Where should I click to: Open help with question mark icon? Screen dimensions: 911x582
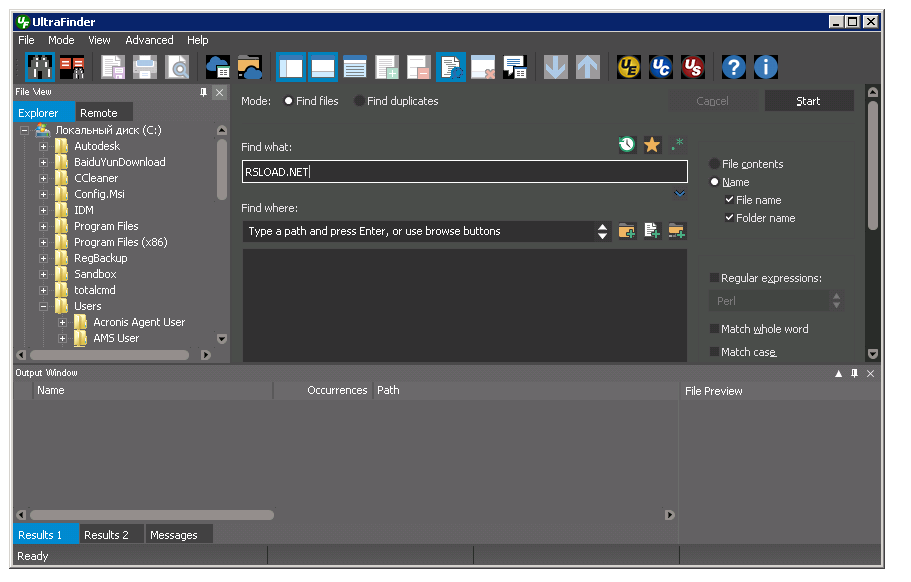(x=734, y=67)
